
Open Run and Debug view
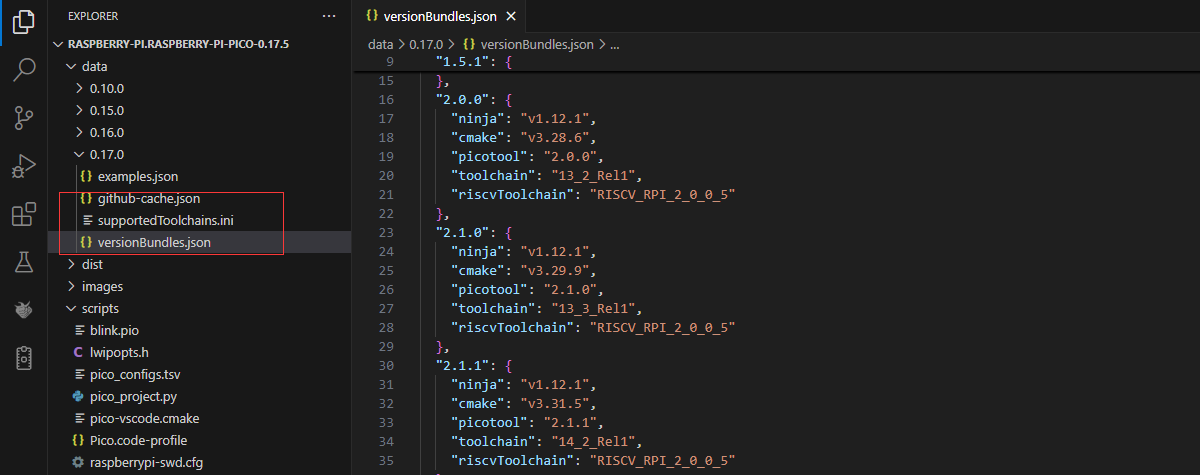click(24, 166)
